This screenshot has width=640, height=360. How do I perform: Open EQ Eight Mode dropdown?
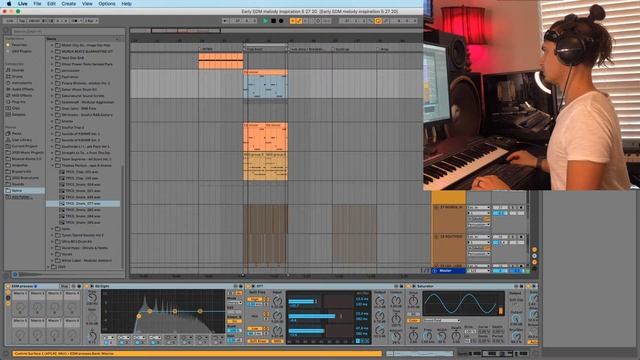234,303
